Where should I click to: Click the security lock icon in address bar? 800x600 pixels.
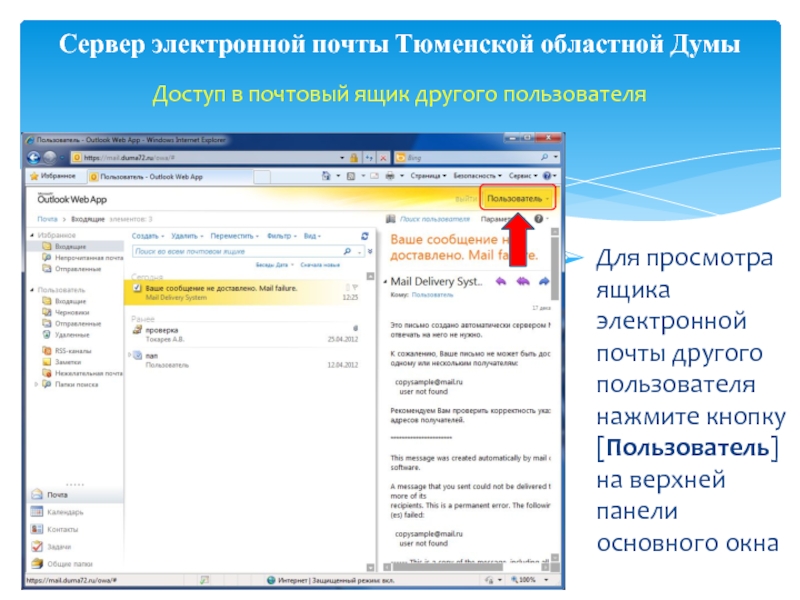(354, 158)
